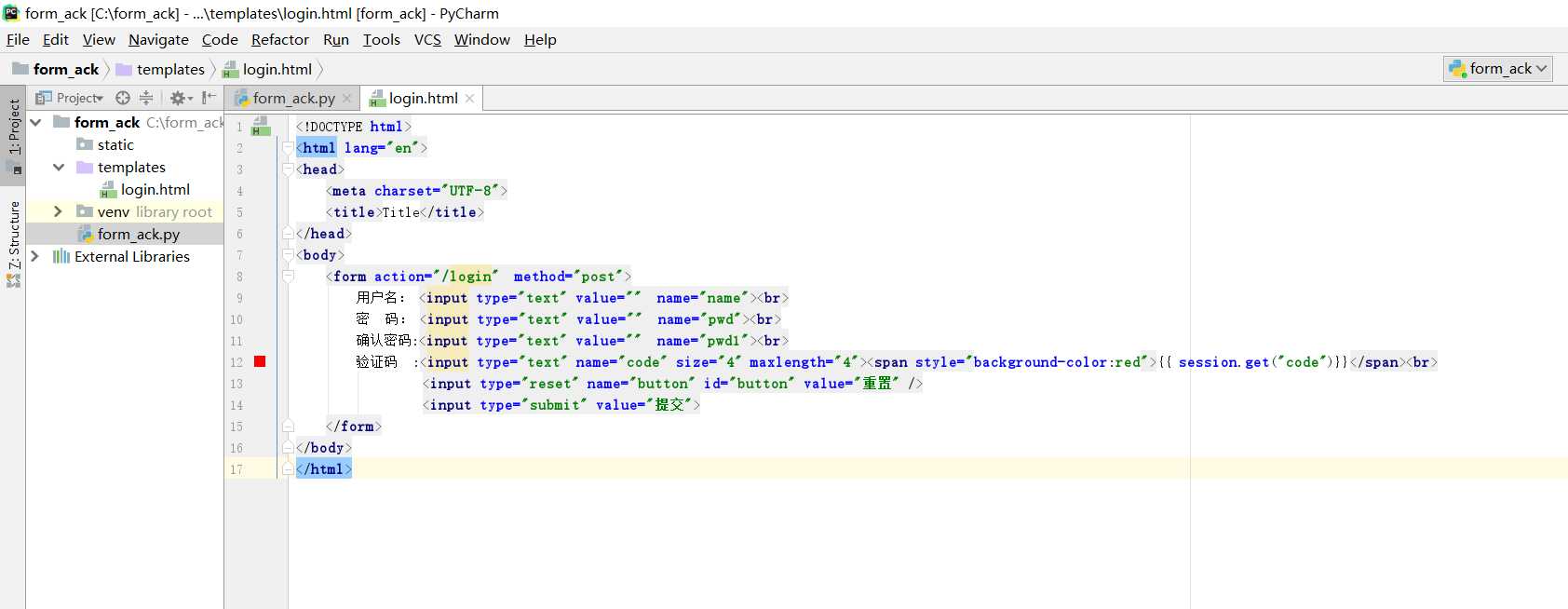
Task: Open the form_ack run configuration dropdown
Action: (x=1498, y=69)
